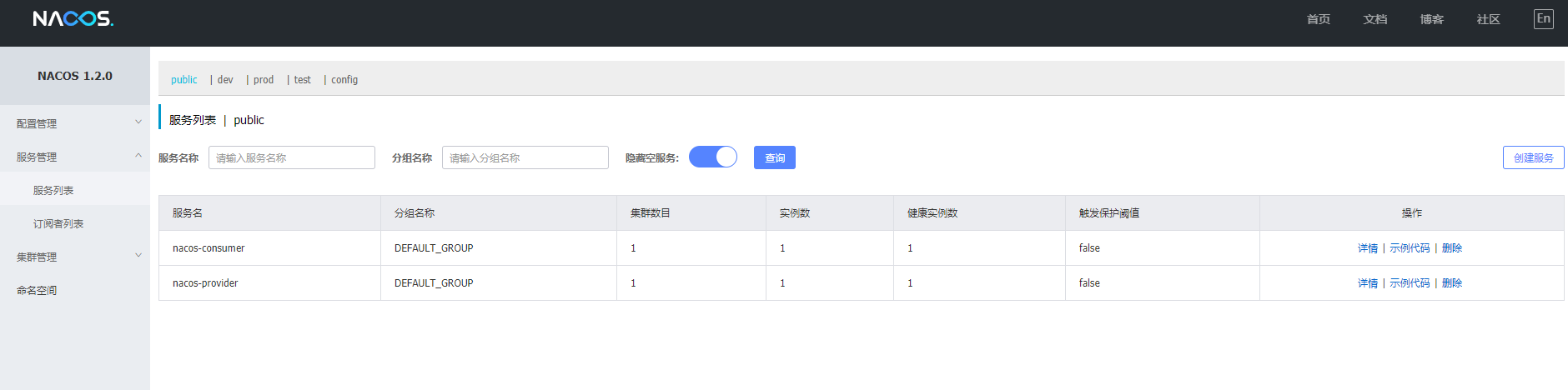Viewport: 1568px width, 390px height.
Task: Open 配置管理 menu item
Action: coord(37,123)
